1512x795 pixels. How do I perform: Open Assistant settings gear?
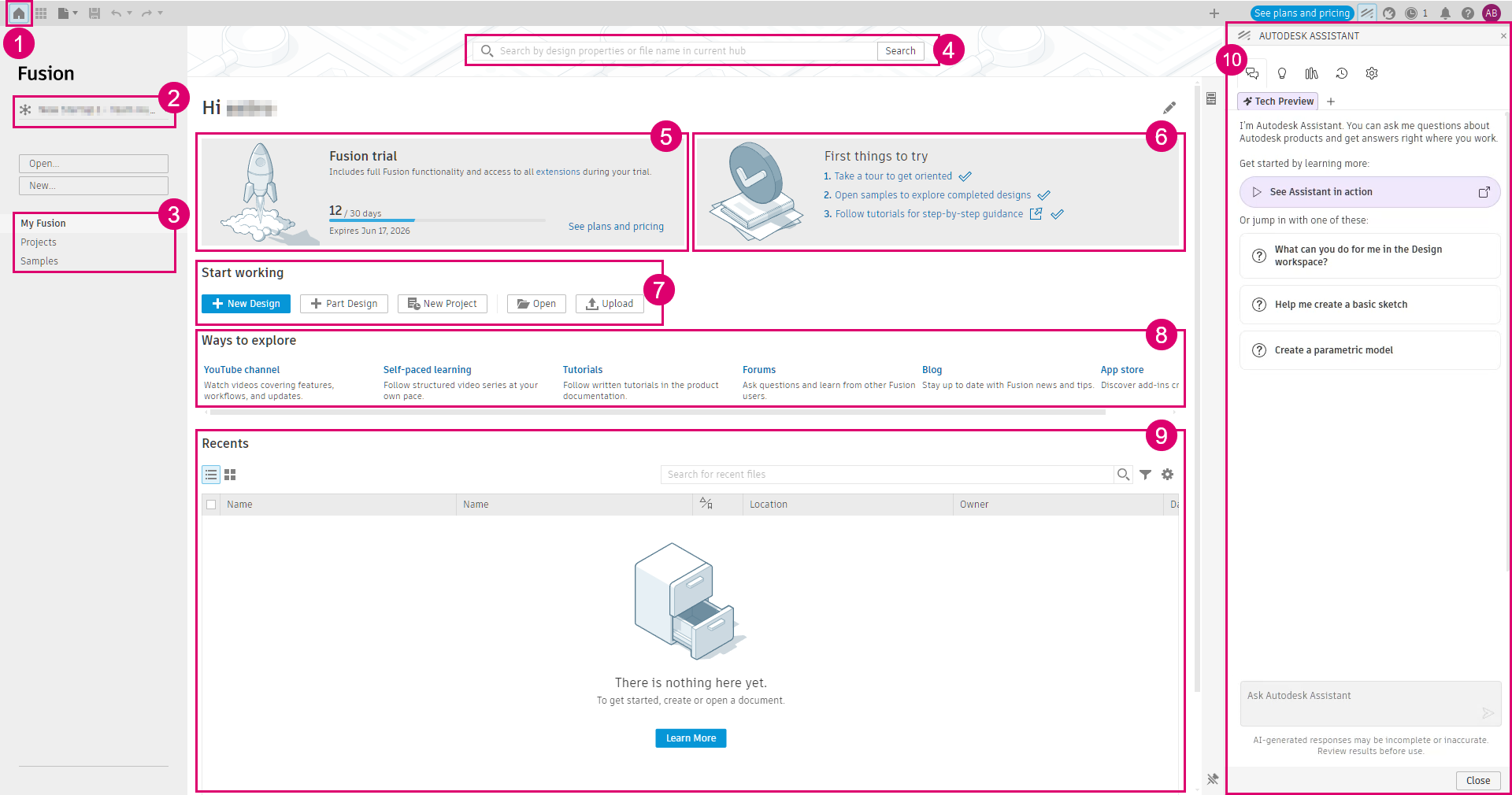(x=1372, y=73)
